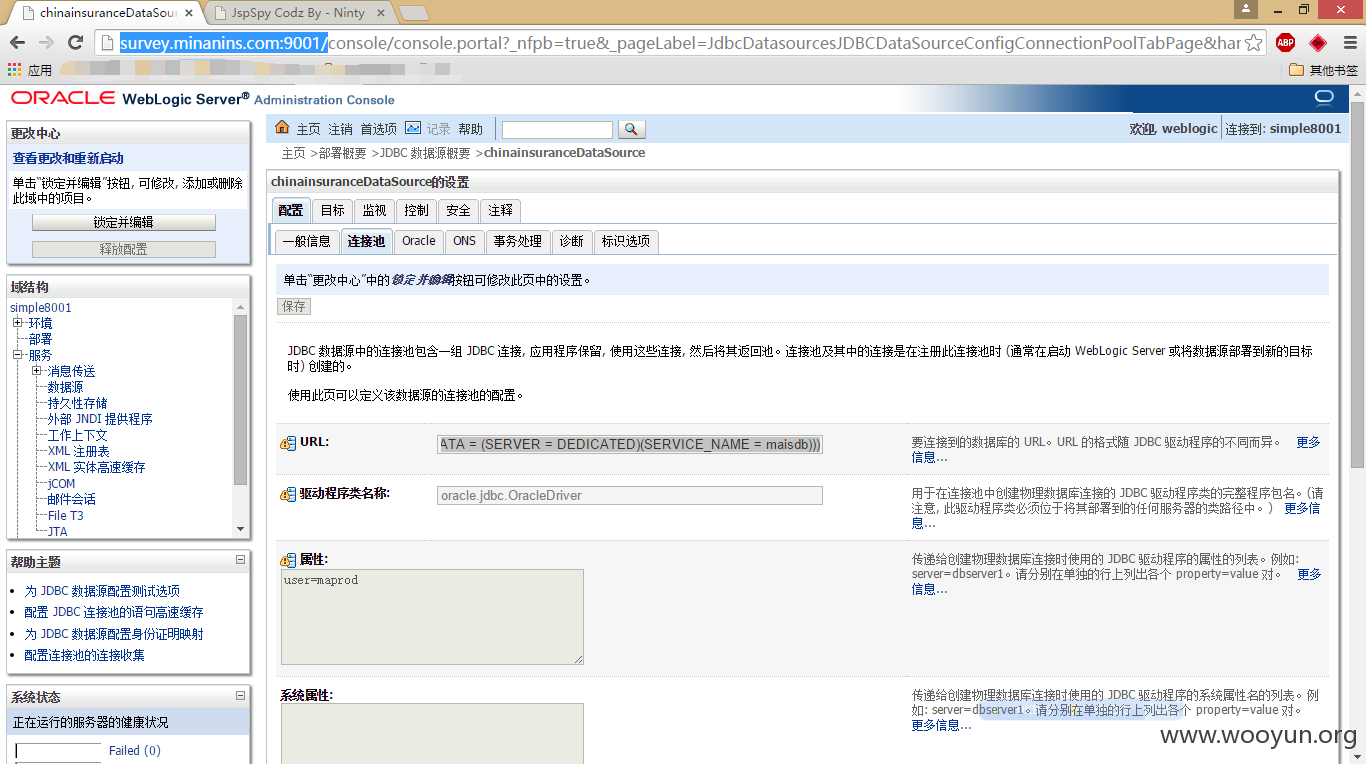The width and height of the screenshot is (1366, 764).
Task: Click the magnifier search button
Action: click(632, 129)
